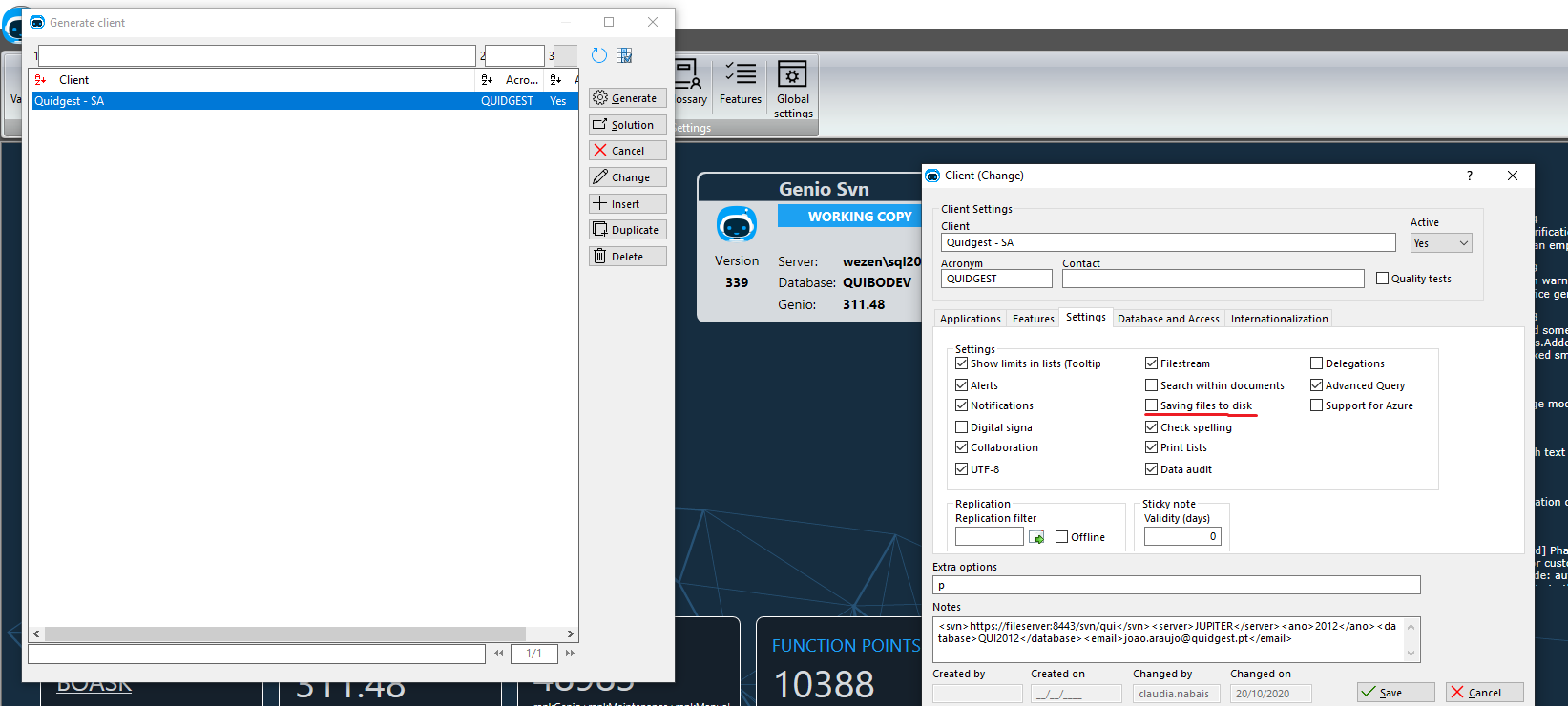
Task: Click the Acronym input field
Action: 996,279
